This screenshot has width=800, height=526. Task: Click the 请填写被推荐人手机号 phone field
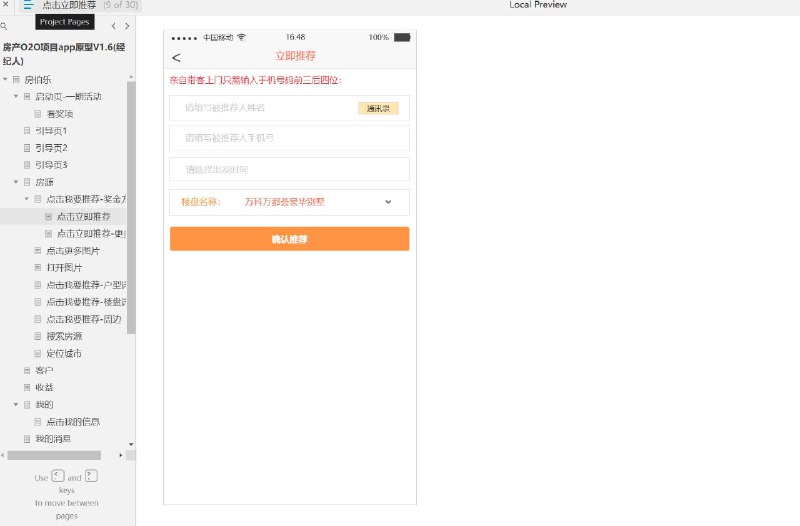pos(289,138)
